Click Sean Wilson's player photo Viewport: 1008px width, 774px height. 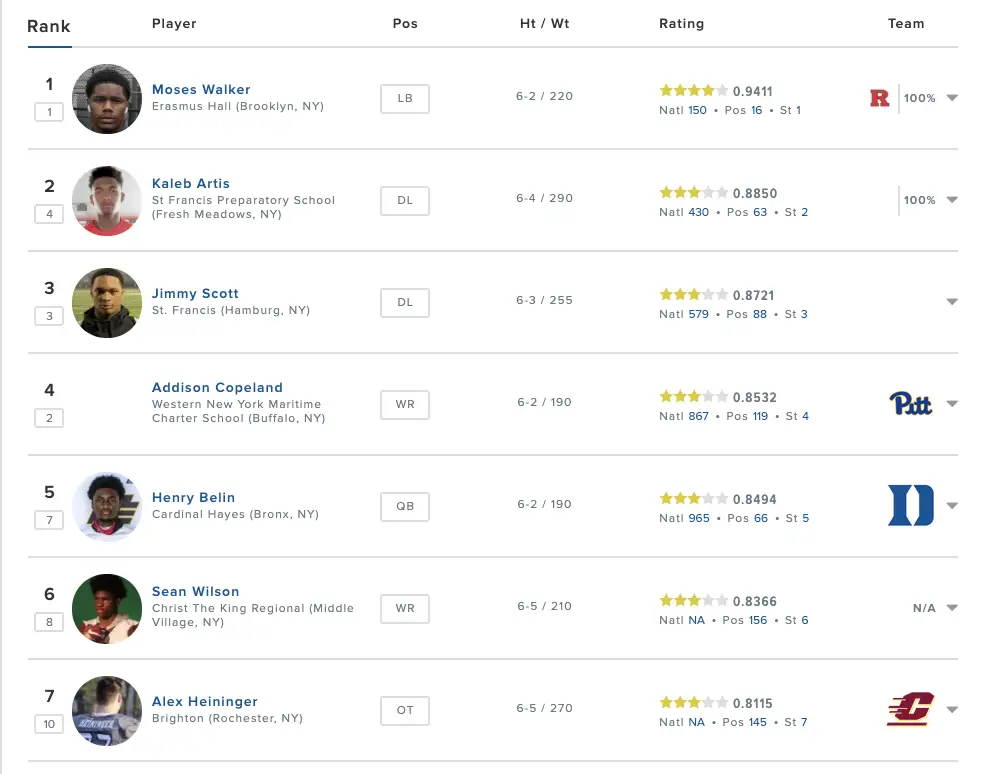107,608
